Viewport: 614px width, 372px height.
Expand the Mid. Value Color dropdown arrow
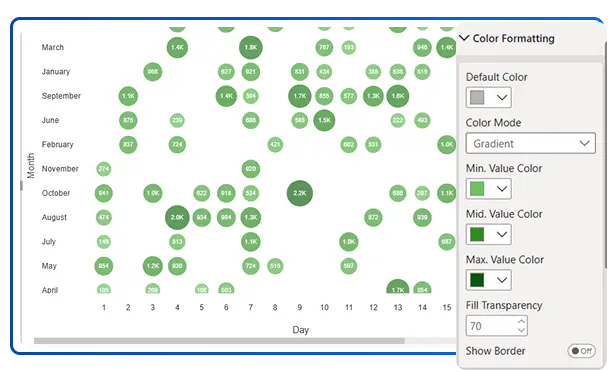pyautogui.click(x=502, y=235)
